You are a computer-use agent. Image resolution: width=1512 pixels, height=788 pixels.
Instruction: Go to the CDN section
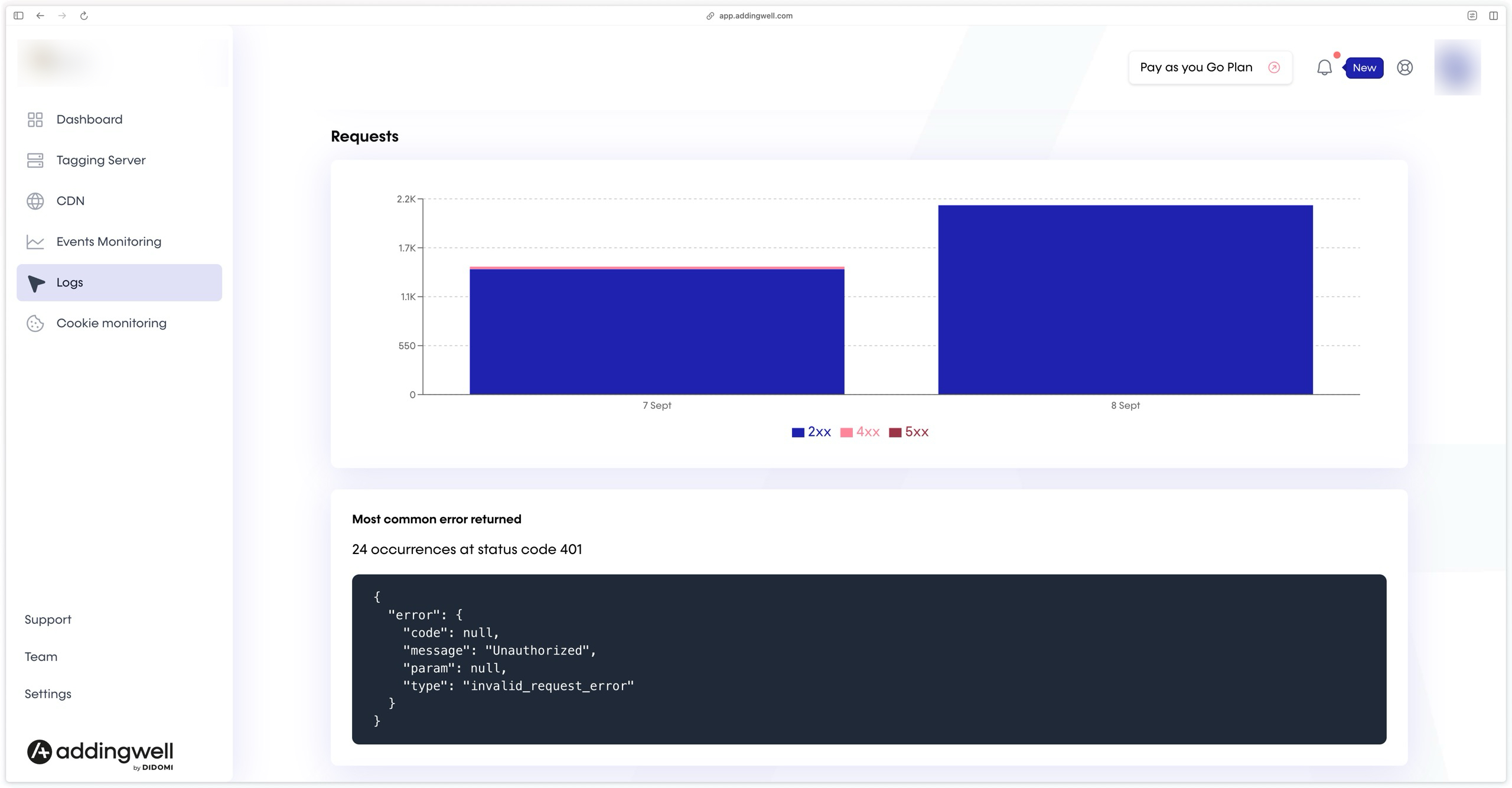(x=119, y=201)
